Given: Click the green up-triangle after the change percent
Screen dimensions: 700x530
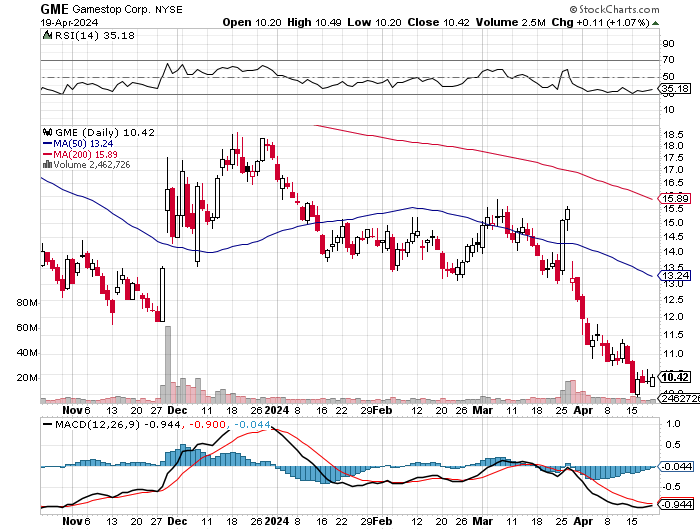Looking at the screenshot, I should 655,23.
